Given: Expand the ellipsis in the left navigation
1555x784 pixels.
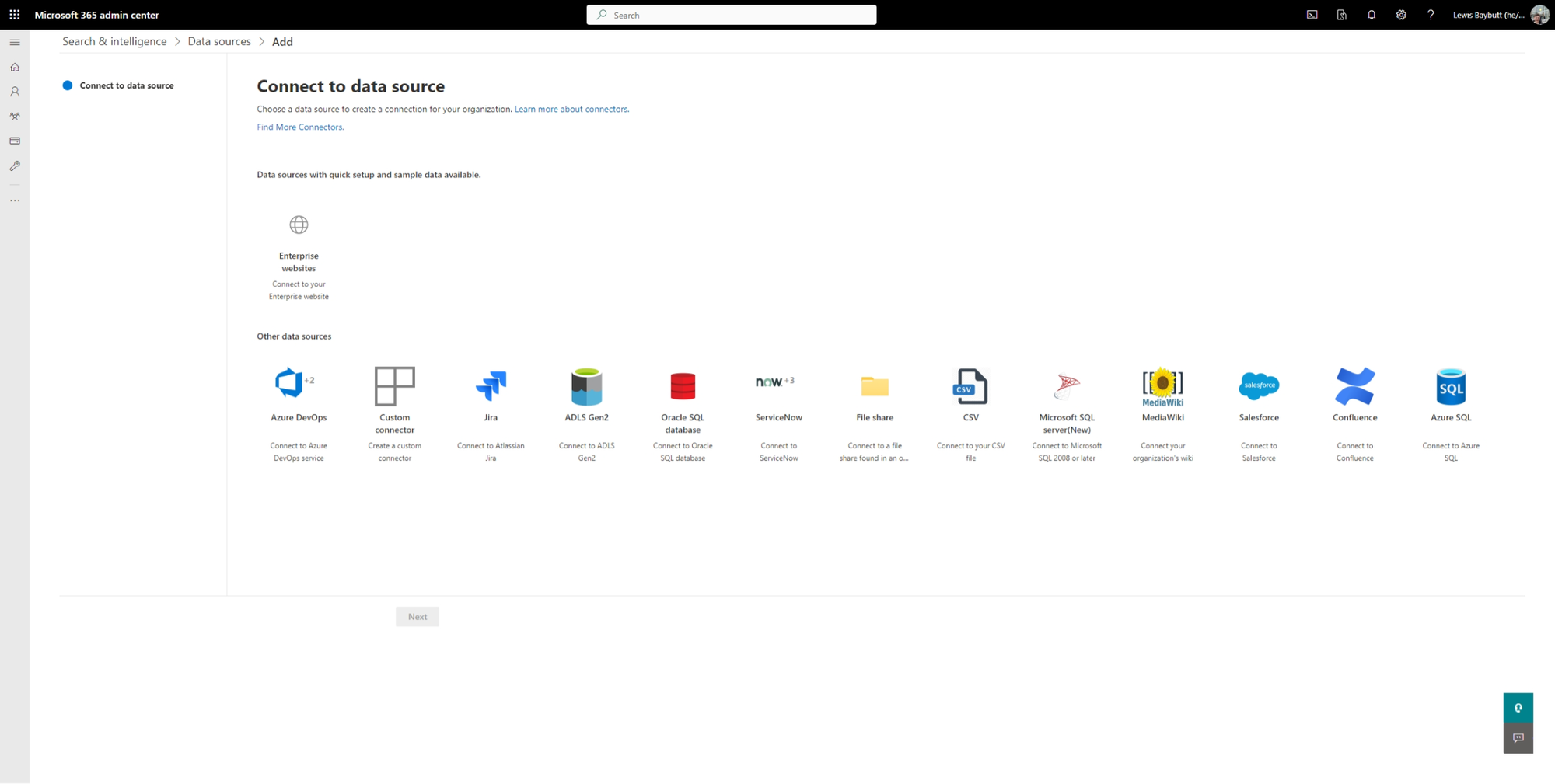Looking at the screenshot, I should [x=14, y=200].
